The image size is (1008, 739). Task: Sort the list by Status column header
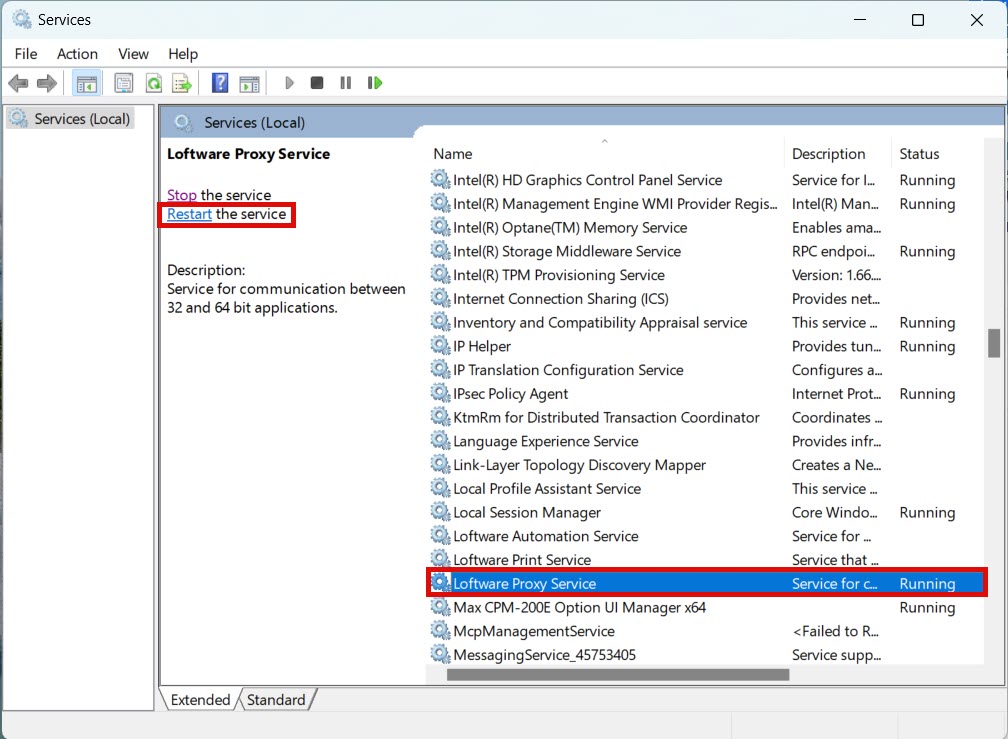click(x=919, y=154)
